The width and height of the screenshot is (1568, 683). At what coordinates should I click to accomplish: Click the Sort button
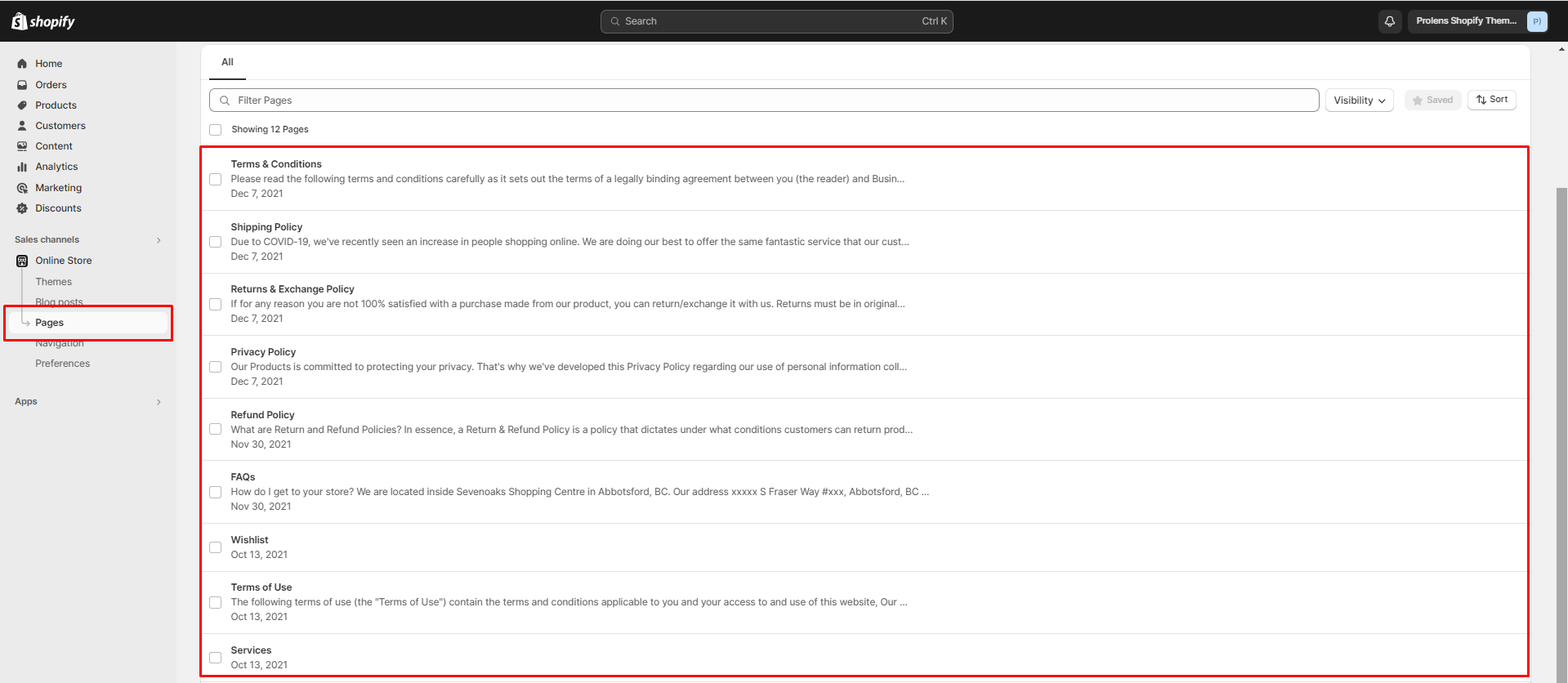pyautogui.click(x=1491, y=100)
